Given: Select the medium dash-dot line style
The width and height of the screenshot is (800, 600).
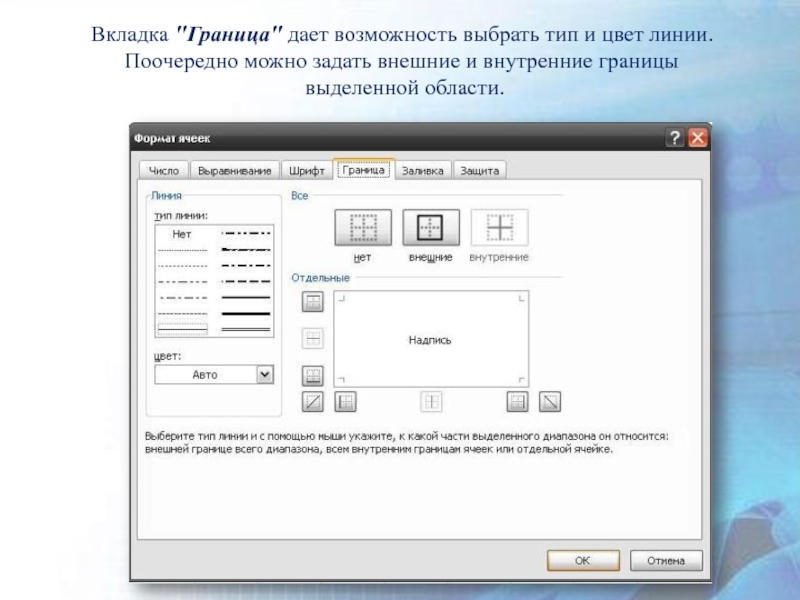Looking at the screenshot, I should click(245, 265).
